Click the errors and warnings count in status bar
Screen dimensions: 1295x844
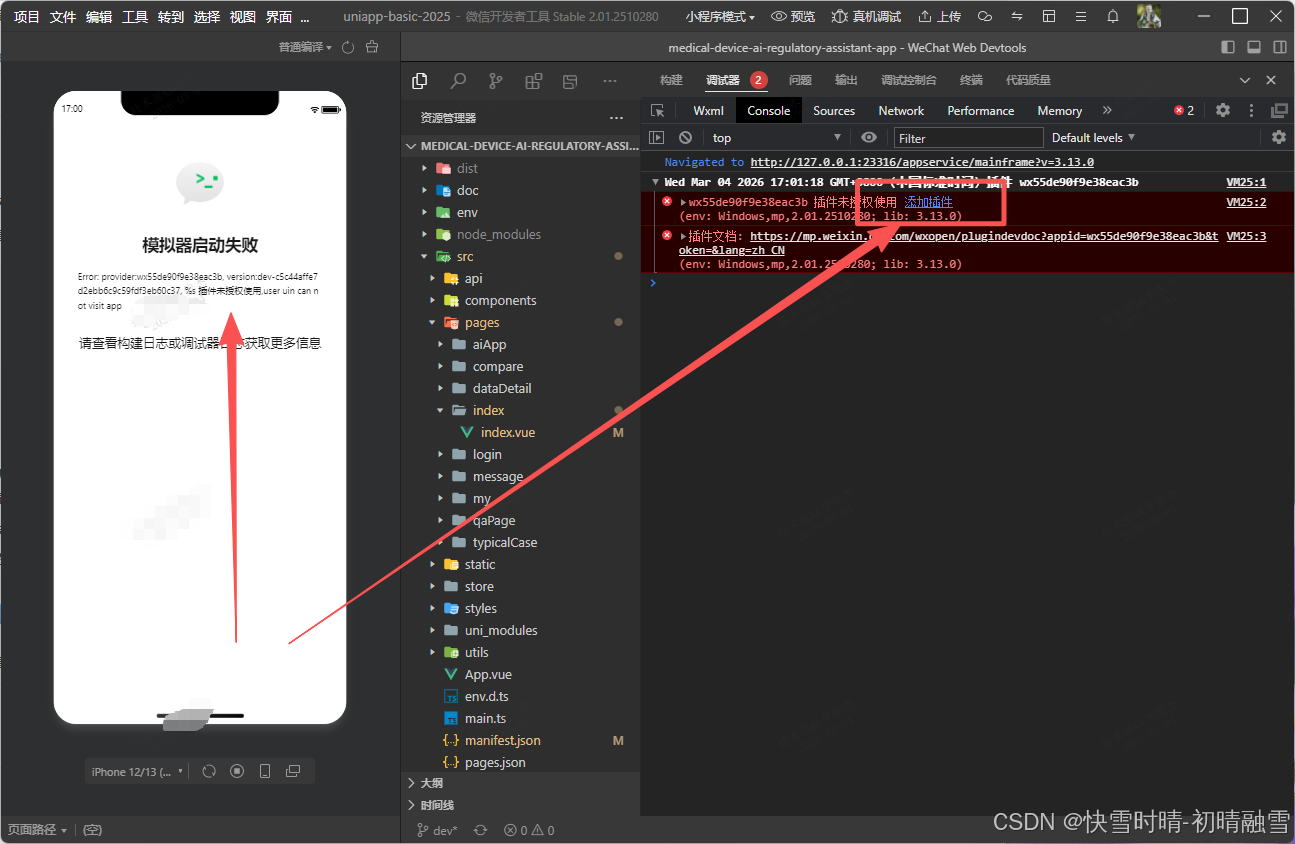tap(529, 830)
